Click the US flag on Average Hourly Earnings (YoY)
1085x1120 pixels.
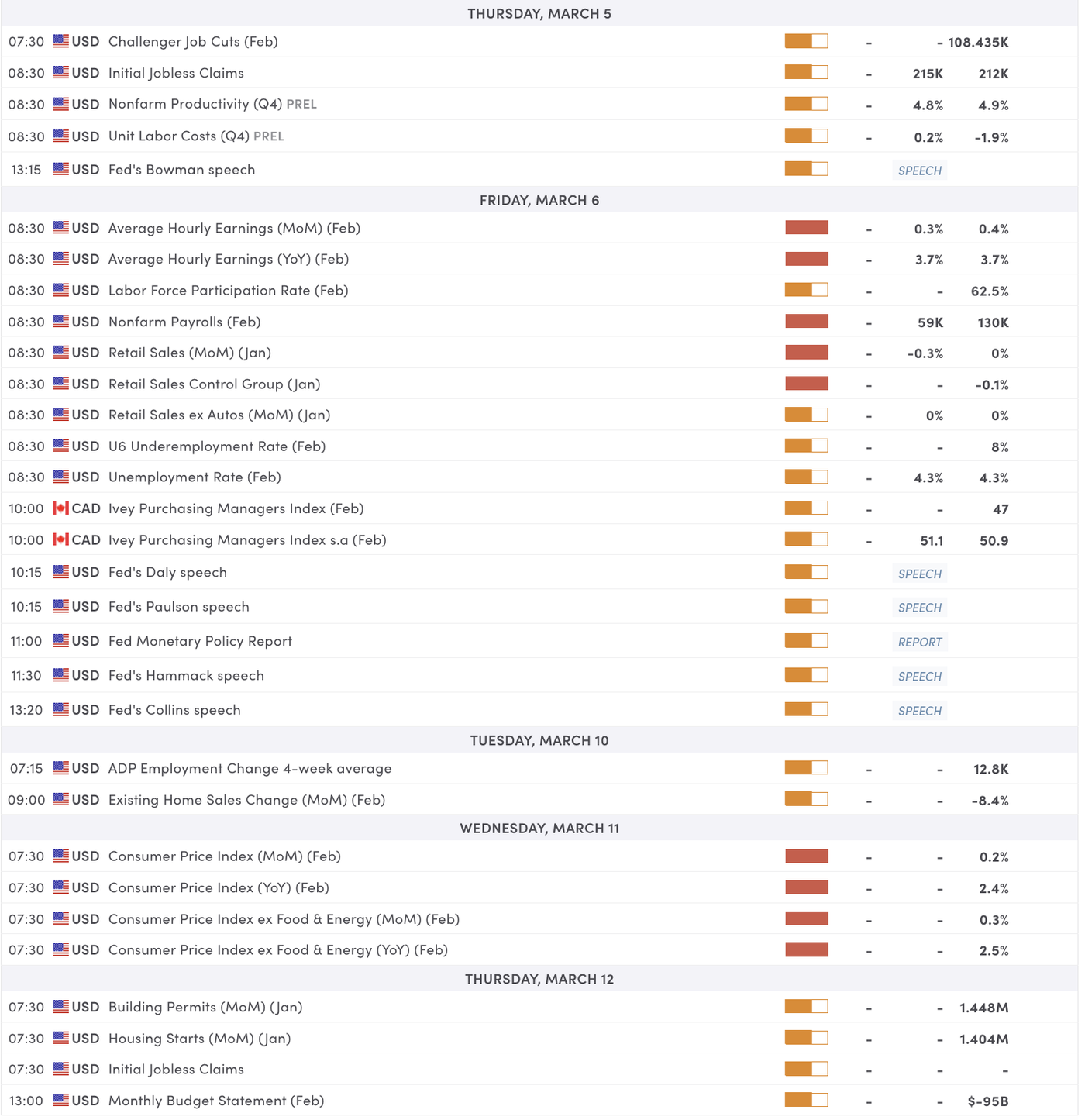60,259
